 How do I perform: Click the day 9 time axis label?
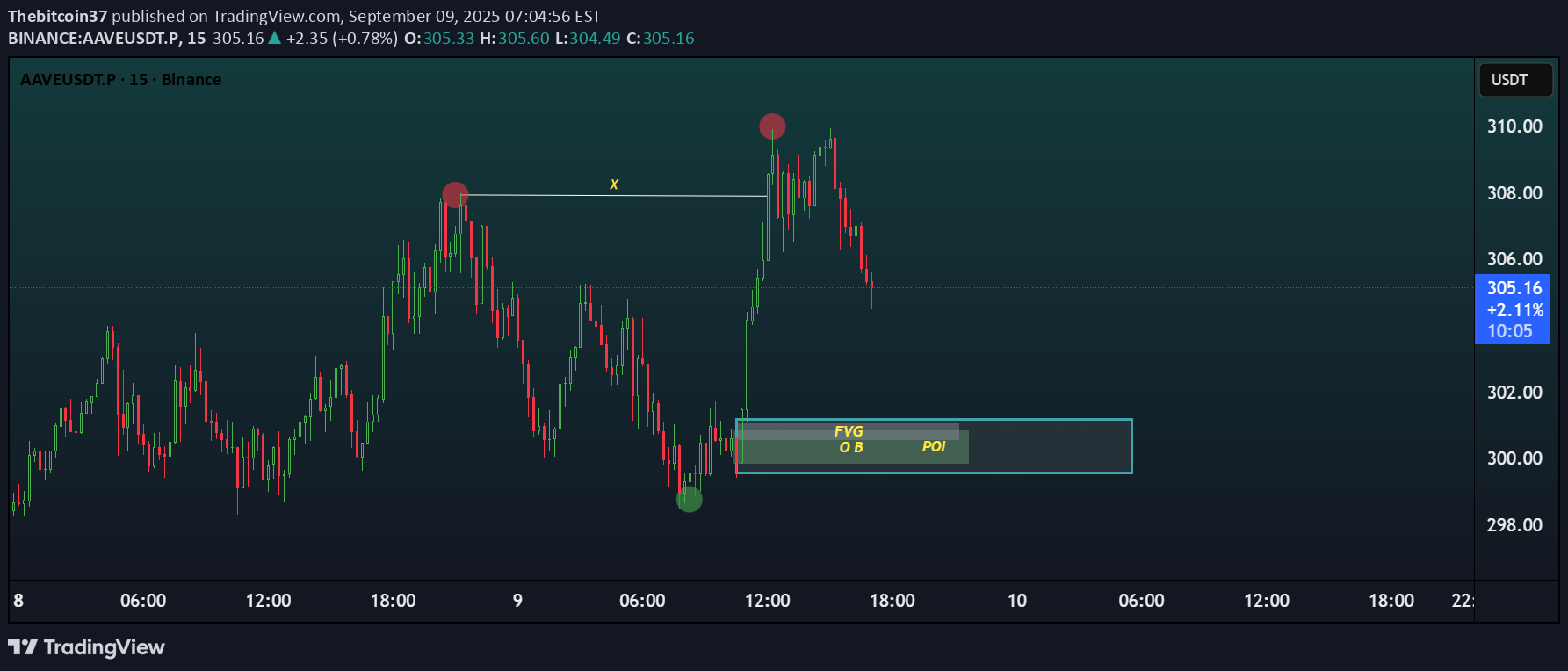pos(517,601)
